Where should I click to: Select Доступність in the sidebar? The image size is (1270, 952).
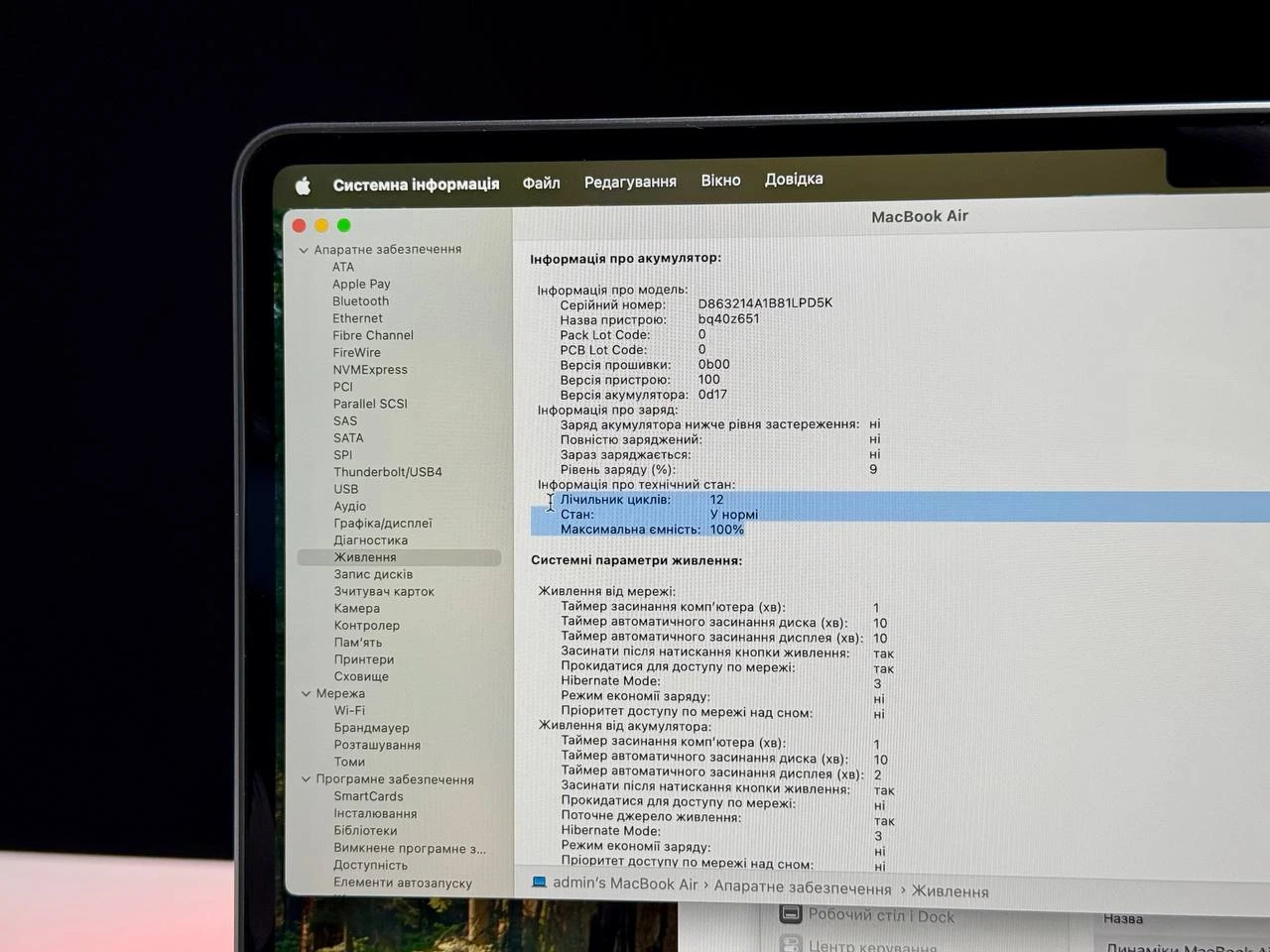click(x=370, y=865)
